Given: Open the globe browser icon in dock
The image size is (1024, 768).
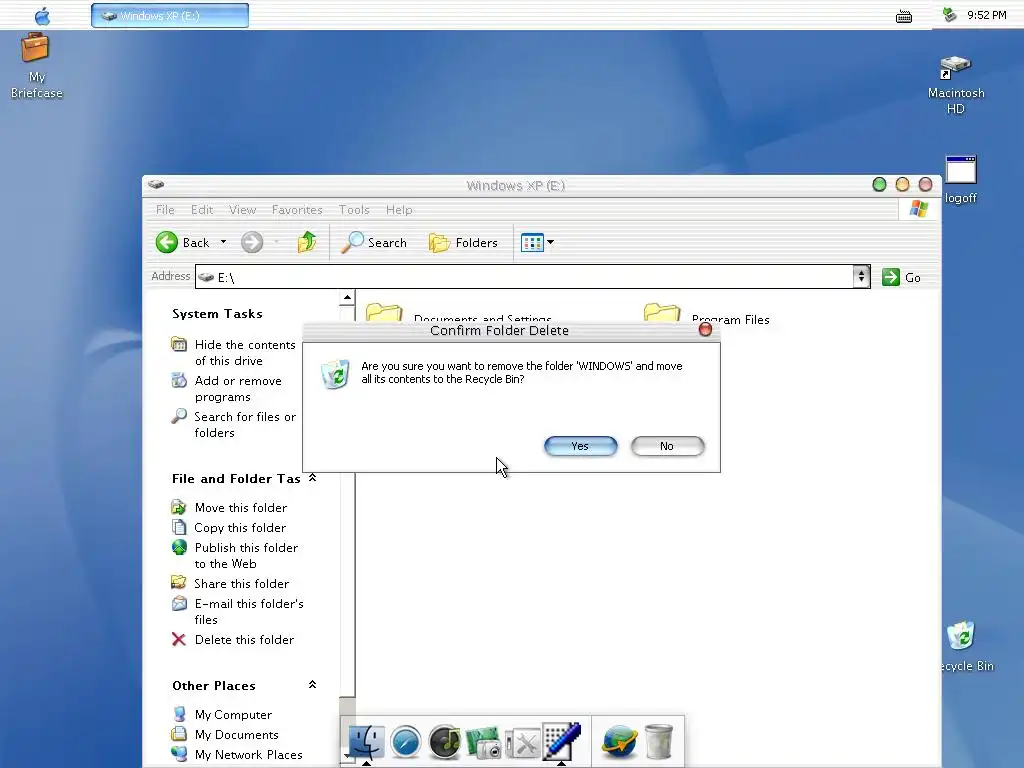Looking at the screenshot, I should 619,741.
